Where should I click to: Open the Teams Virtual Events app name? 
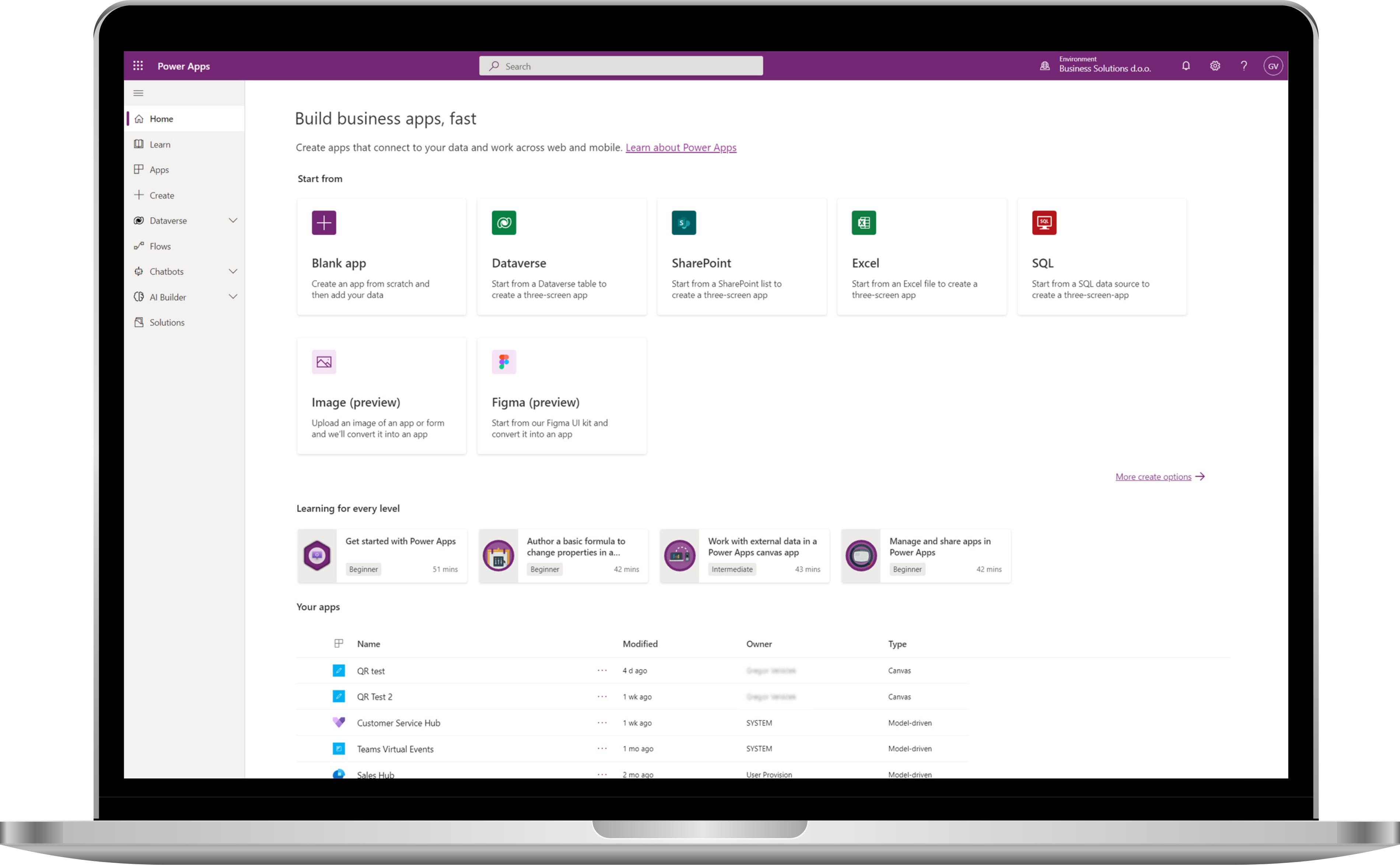pos(395,749)
